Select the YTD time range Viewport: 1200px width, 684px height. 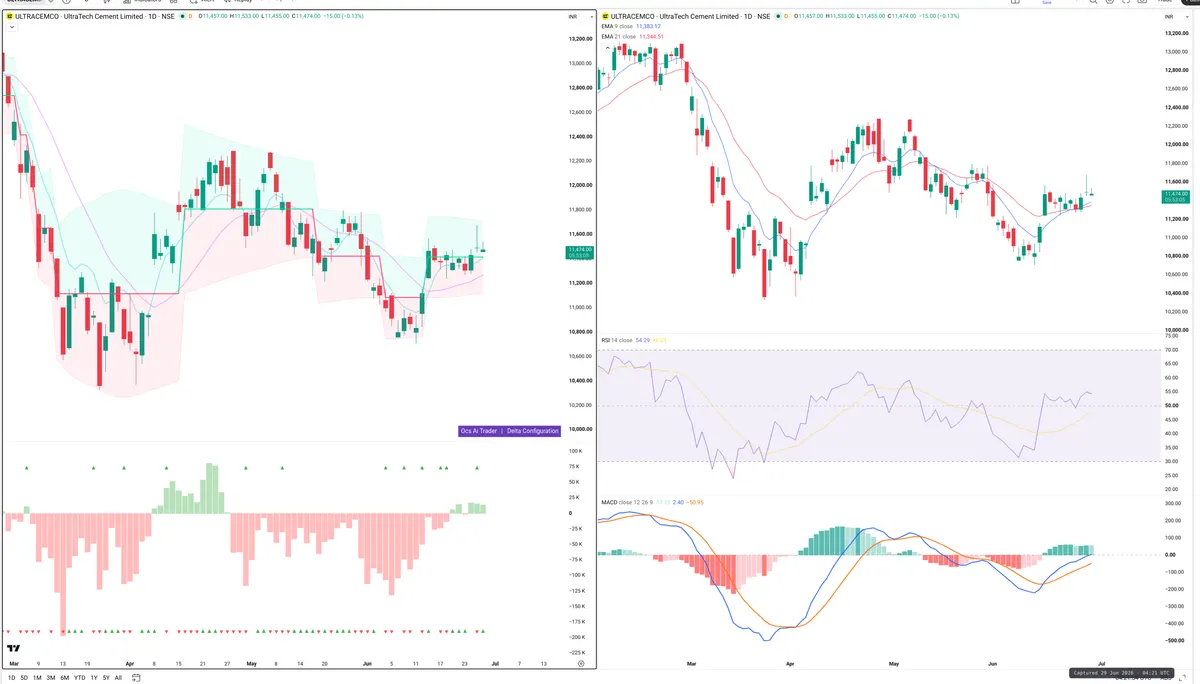(79, 677)
